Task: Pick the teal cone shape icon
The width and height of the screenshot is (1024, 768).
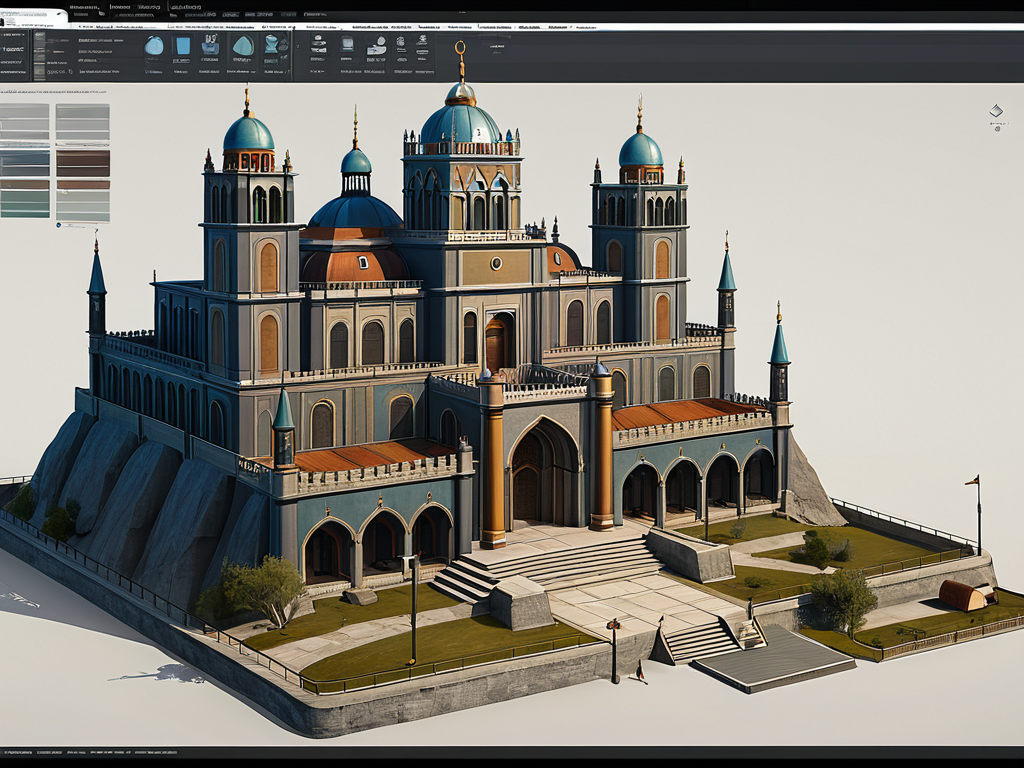Action: [x=242, y=46]
